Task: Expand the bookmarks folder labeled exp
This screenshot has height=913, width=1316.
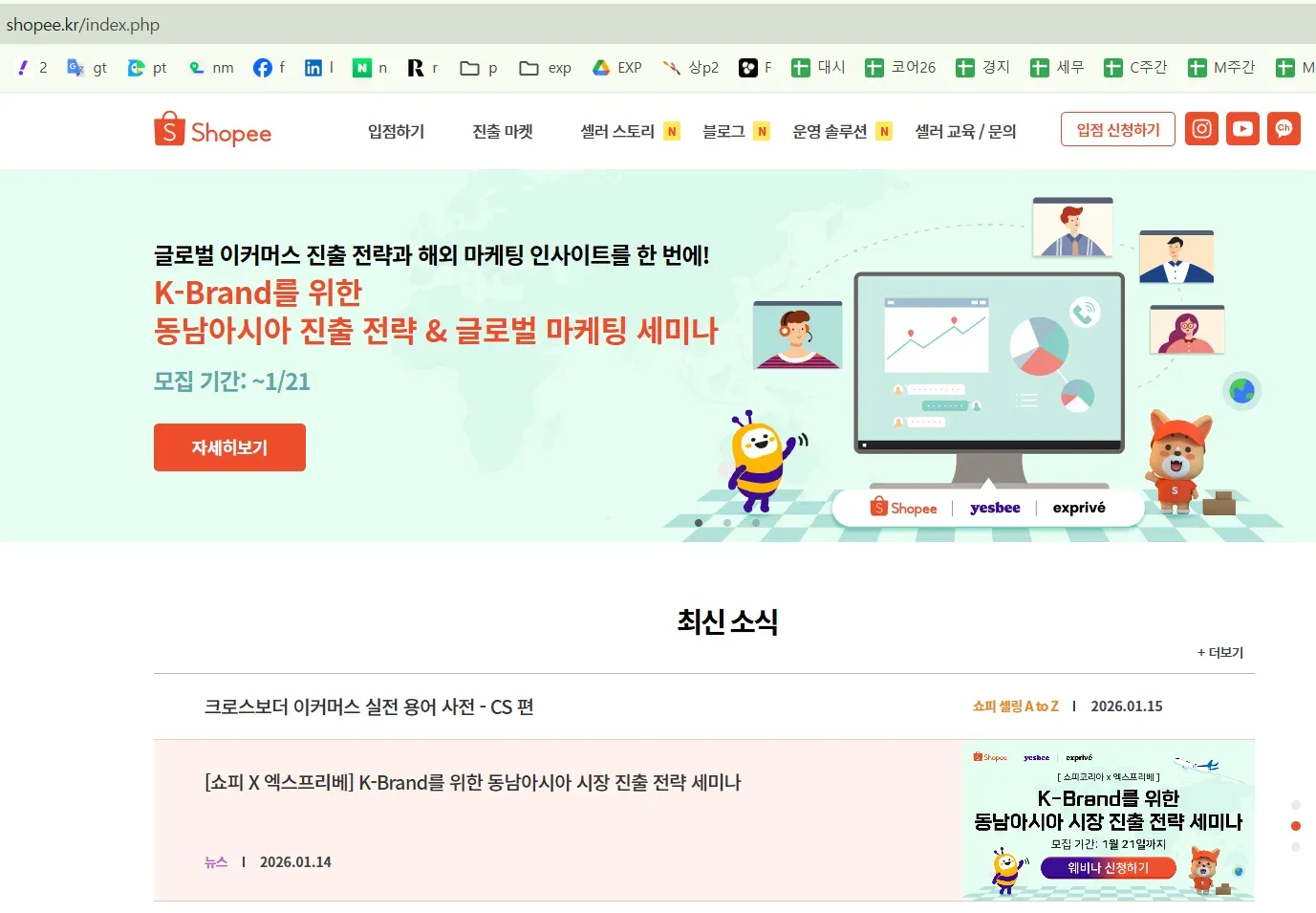Action: coord(544,67)
